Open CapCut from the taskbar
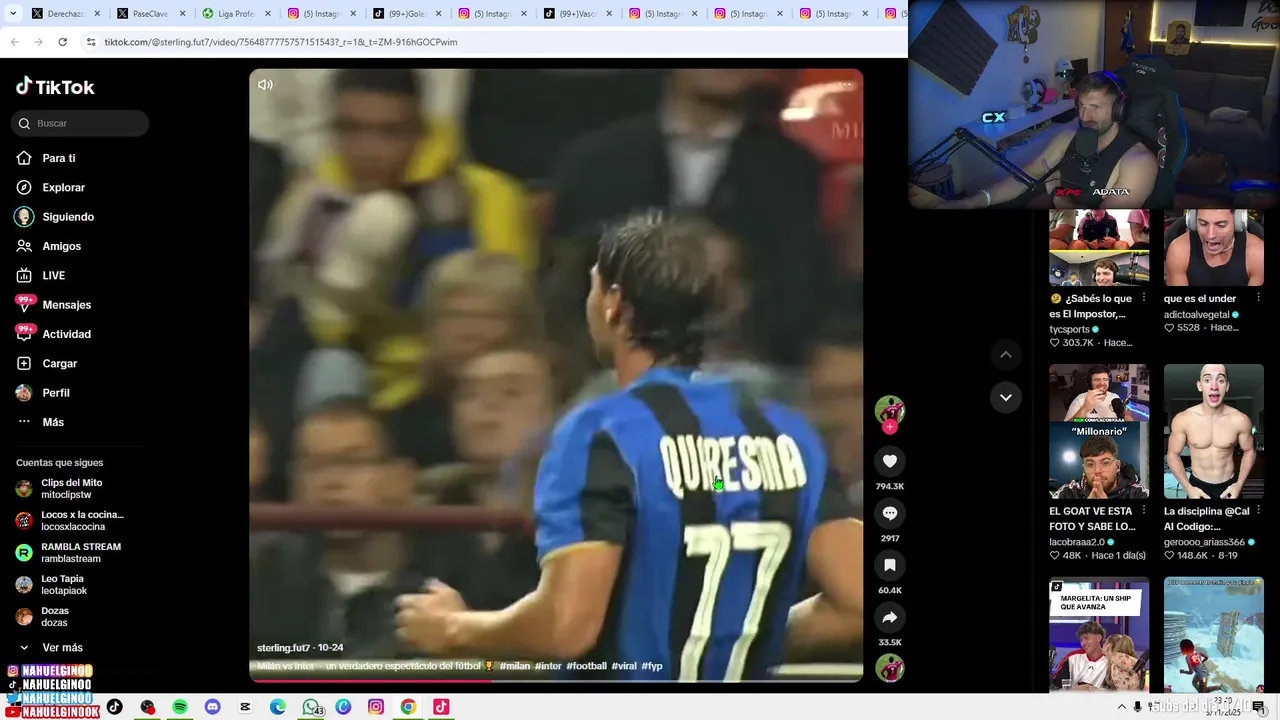The width and height of the screenshot is (1280, 720). (245, 707)
